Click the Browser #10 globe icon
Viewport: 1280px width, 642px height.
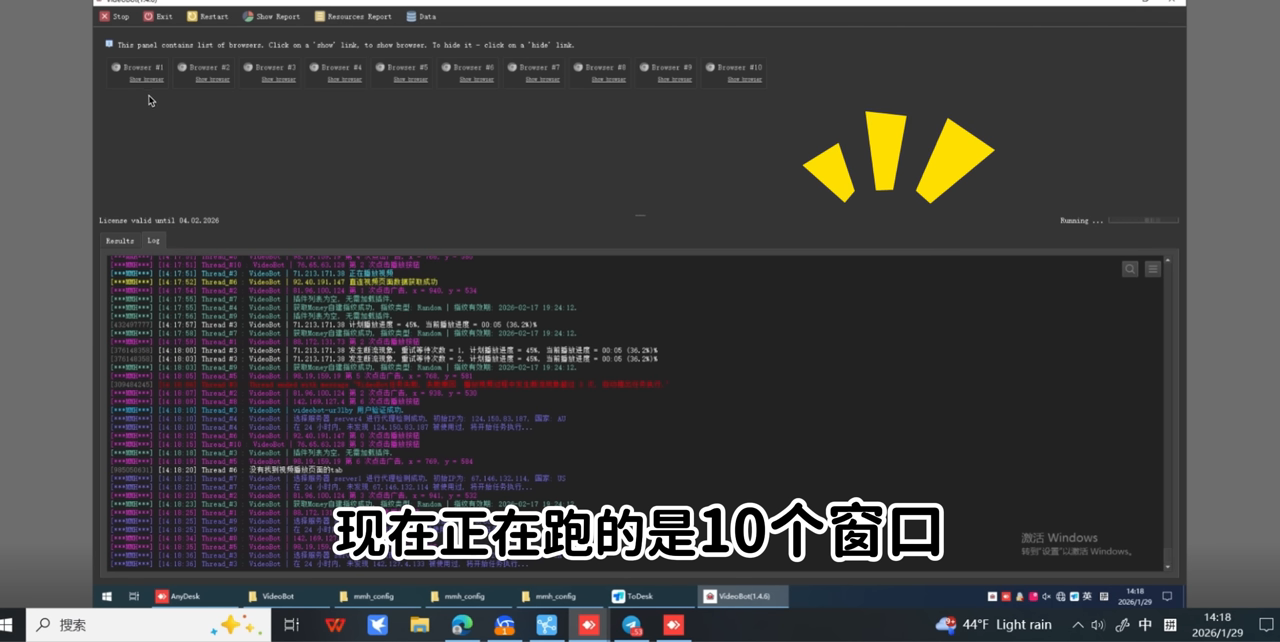pos(711,67)
